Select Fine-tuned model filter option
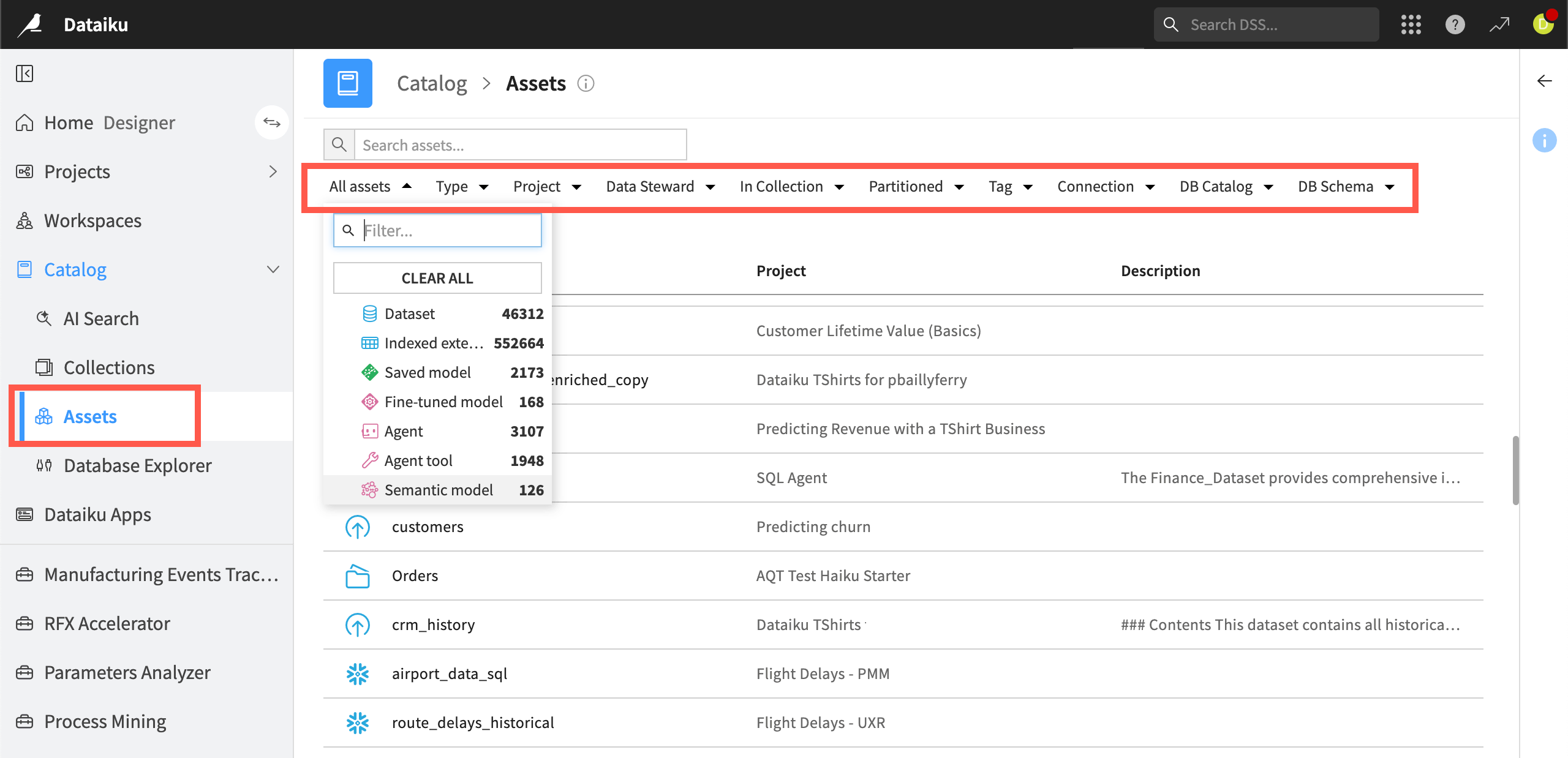The height and width of the screenshot is (758, 1568). click(x=437, y=402)
